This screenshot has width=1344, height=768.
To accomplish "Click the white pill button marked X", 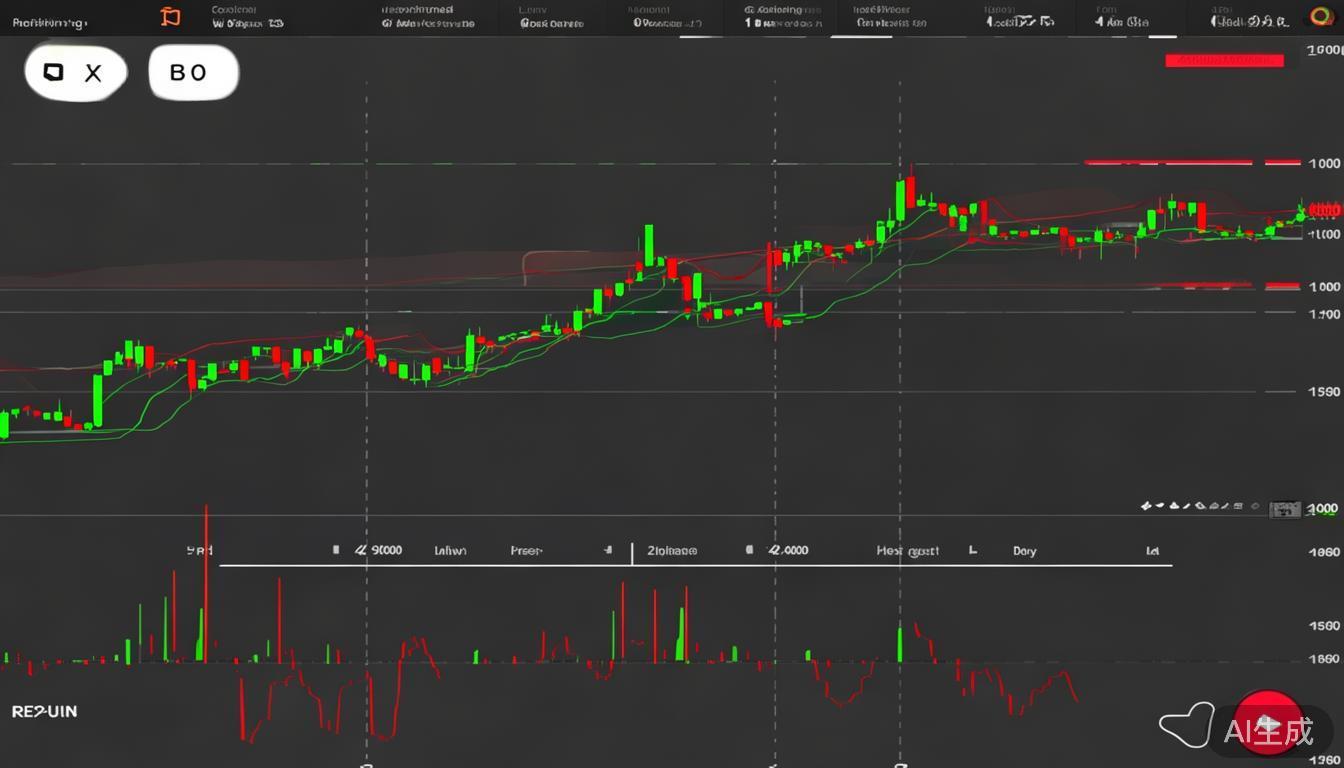I will [x=76, y=73].
